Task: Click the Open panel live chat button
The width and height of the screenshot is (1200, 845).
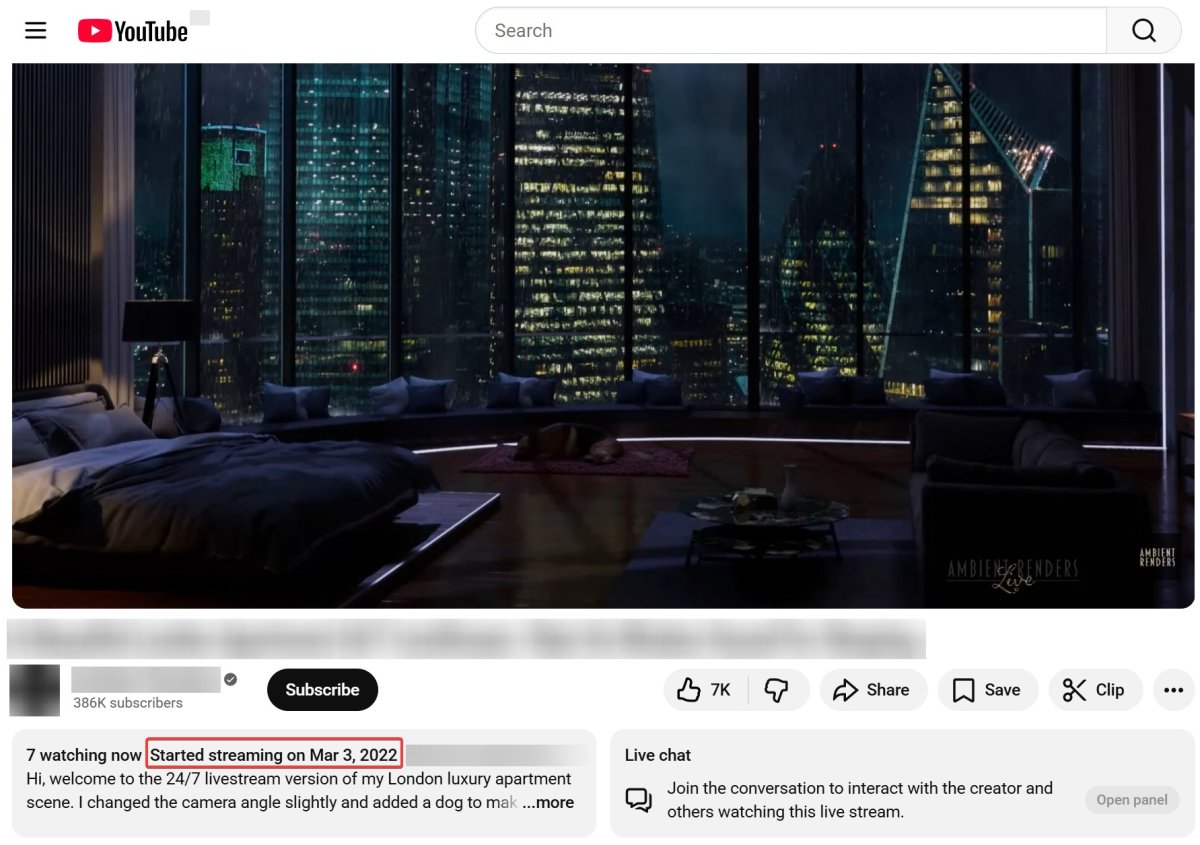Action: point(1131,800)
